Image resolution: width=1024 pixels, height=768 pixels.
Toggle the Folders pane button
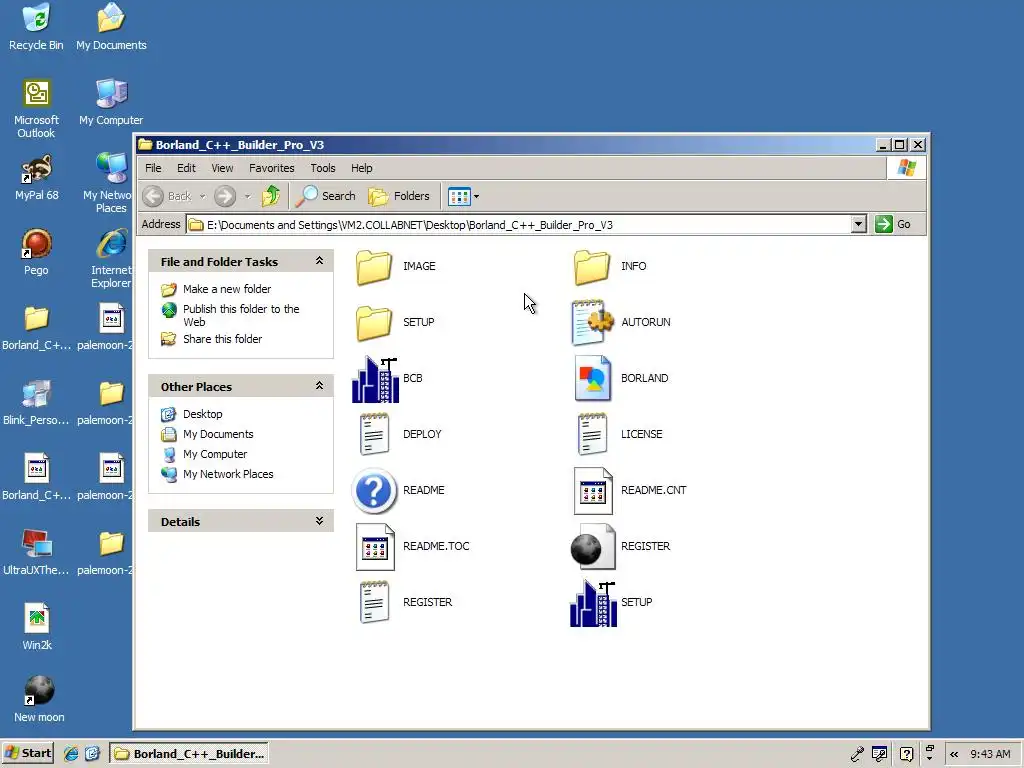click(398, 196)
